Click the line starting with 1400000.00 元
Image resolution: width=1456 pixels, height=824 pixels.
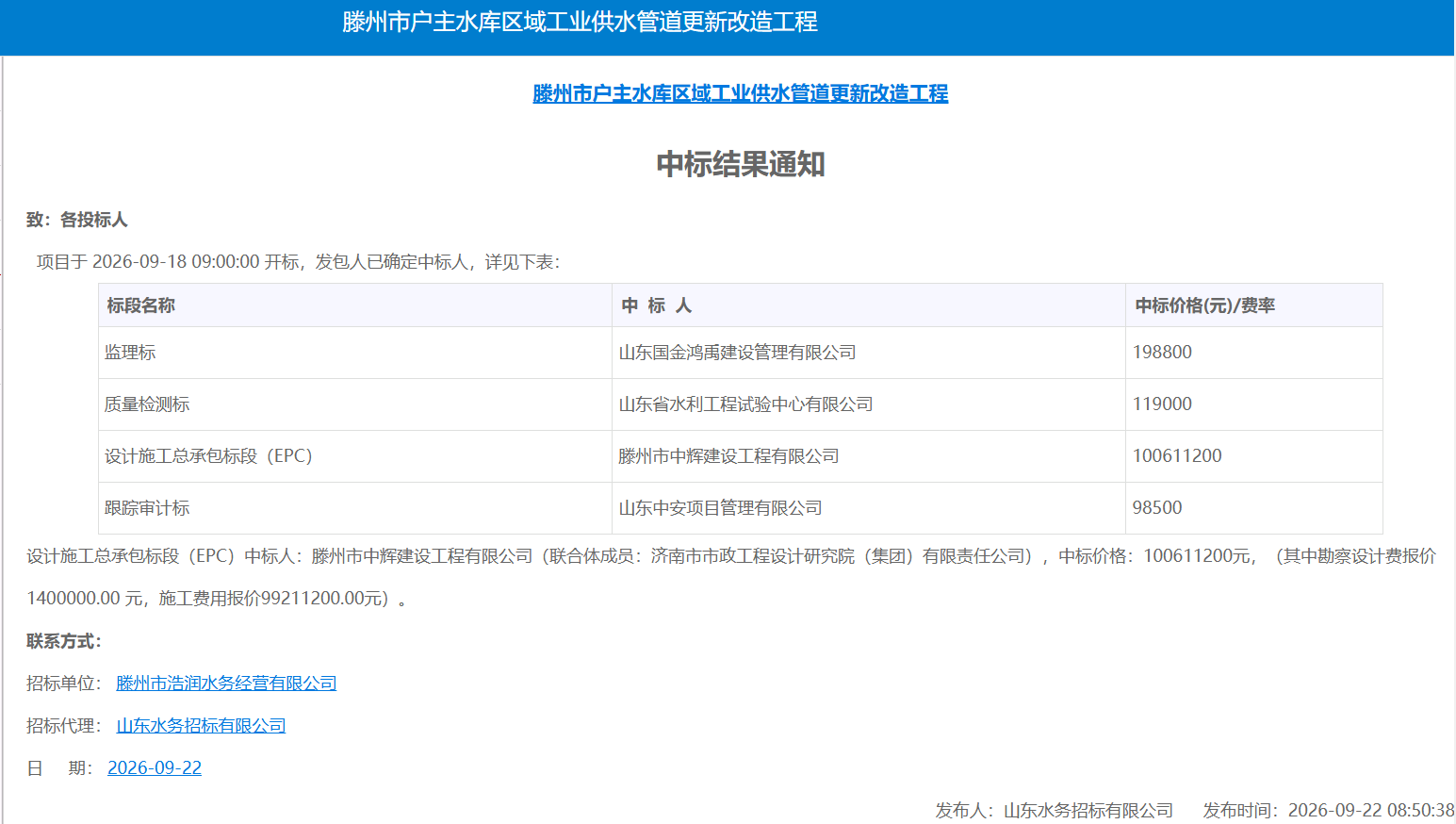217,599
